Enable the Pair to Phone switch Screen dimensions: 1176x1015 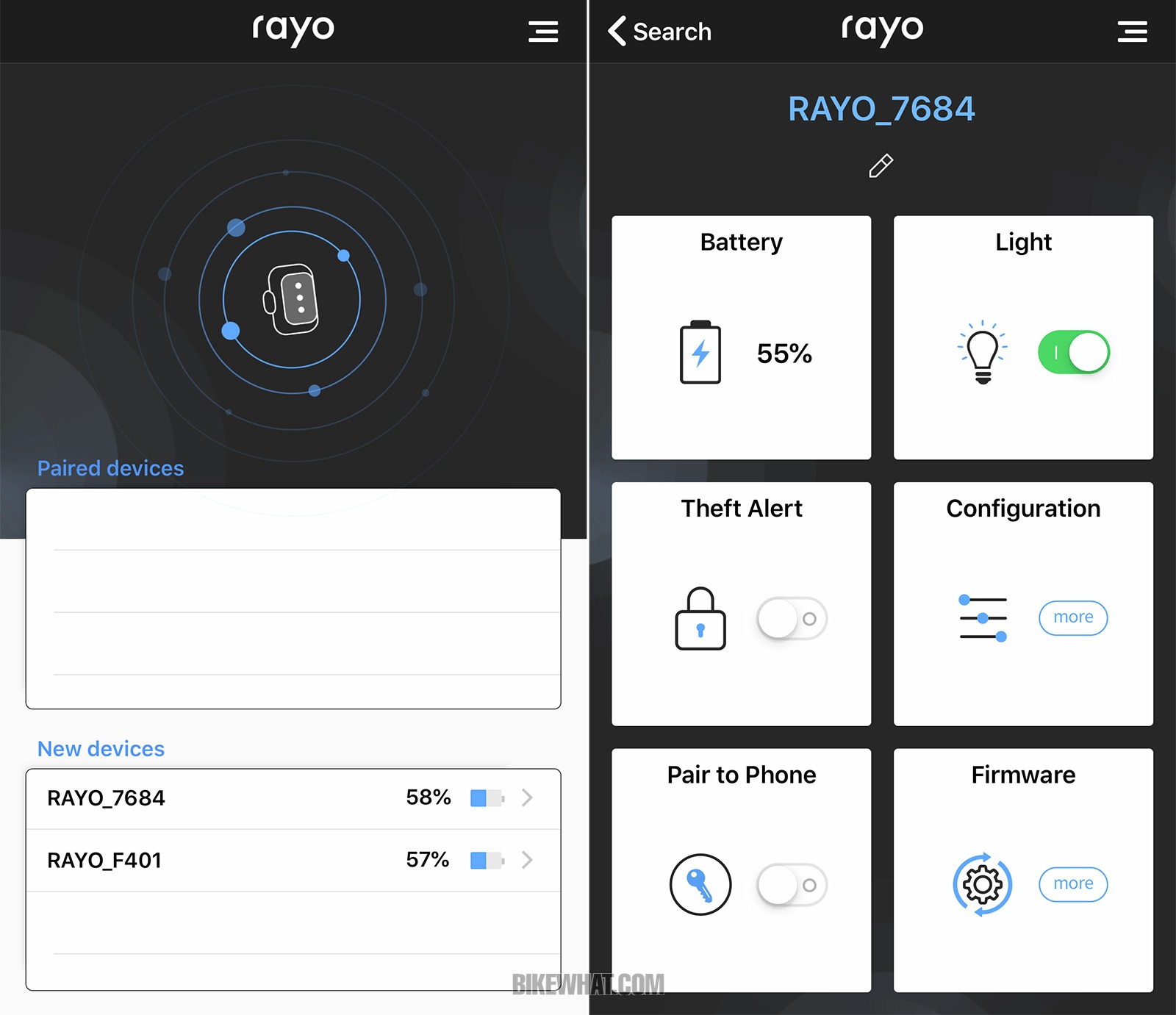tap(792, 884)
